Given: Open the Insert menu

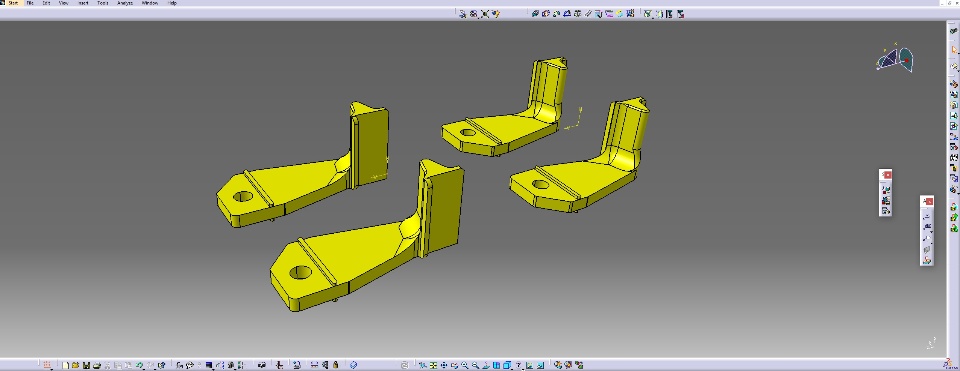Looking at the screenshot, I should pyautogui.click(x=83, y=3).
